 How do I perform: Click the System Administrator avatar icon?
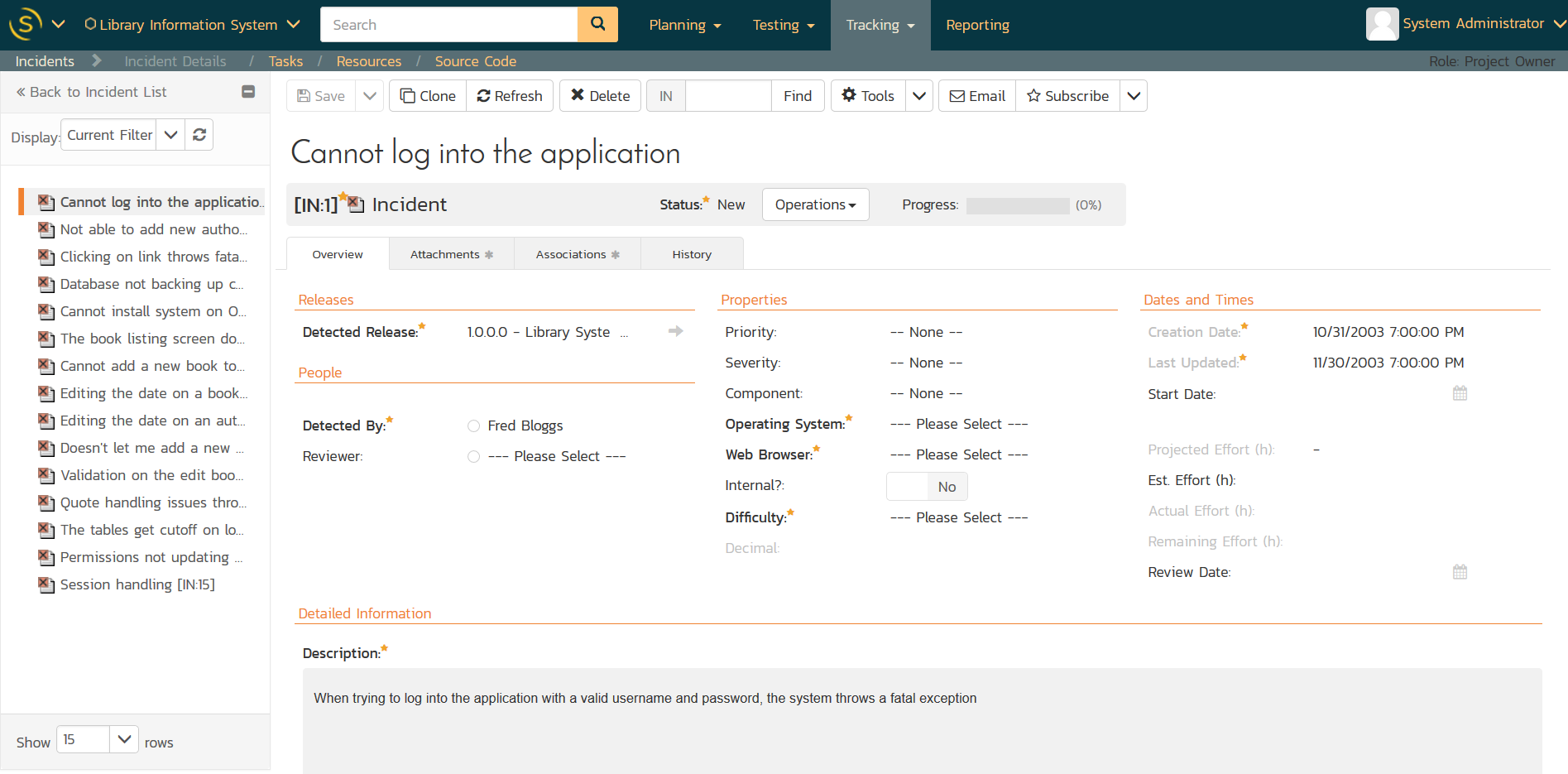(x=1381, y=24)
